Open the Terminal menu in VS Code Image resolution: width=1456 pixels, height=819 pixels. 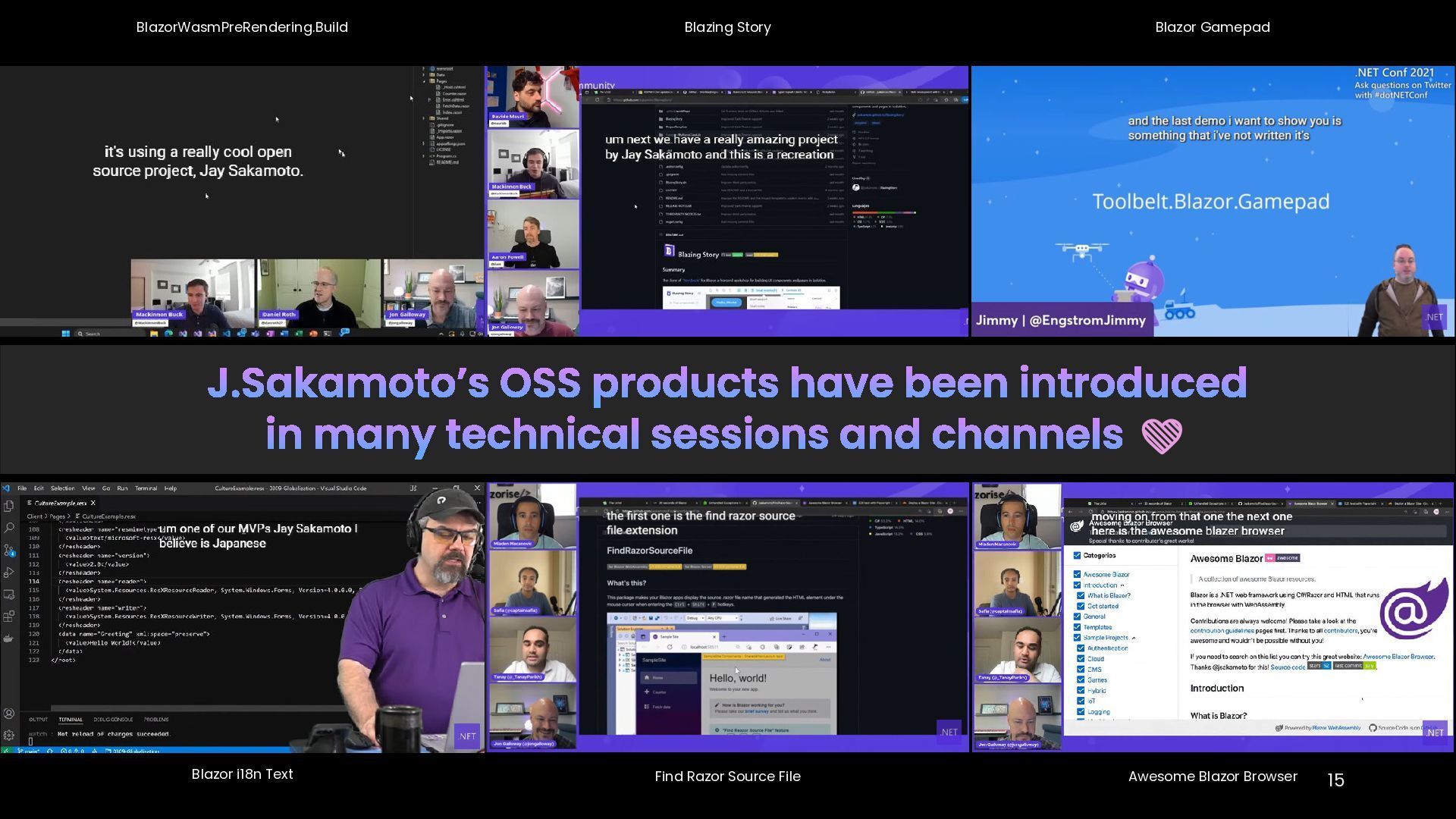coord(146,488)
